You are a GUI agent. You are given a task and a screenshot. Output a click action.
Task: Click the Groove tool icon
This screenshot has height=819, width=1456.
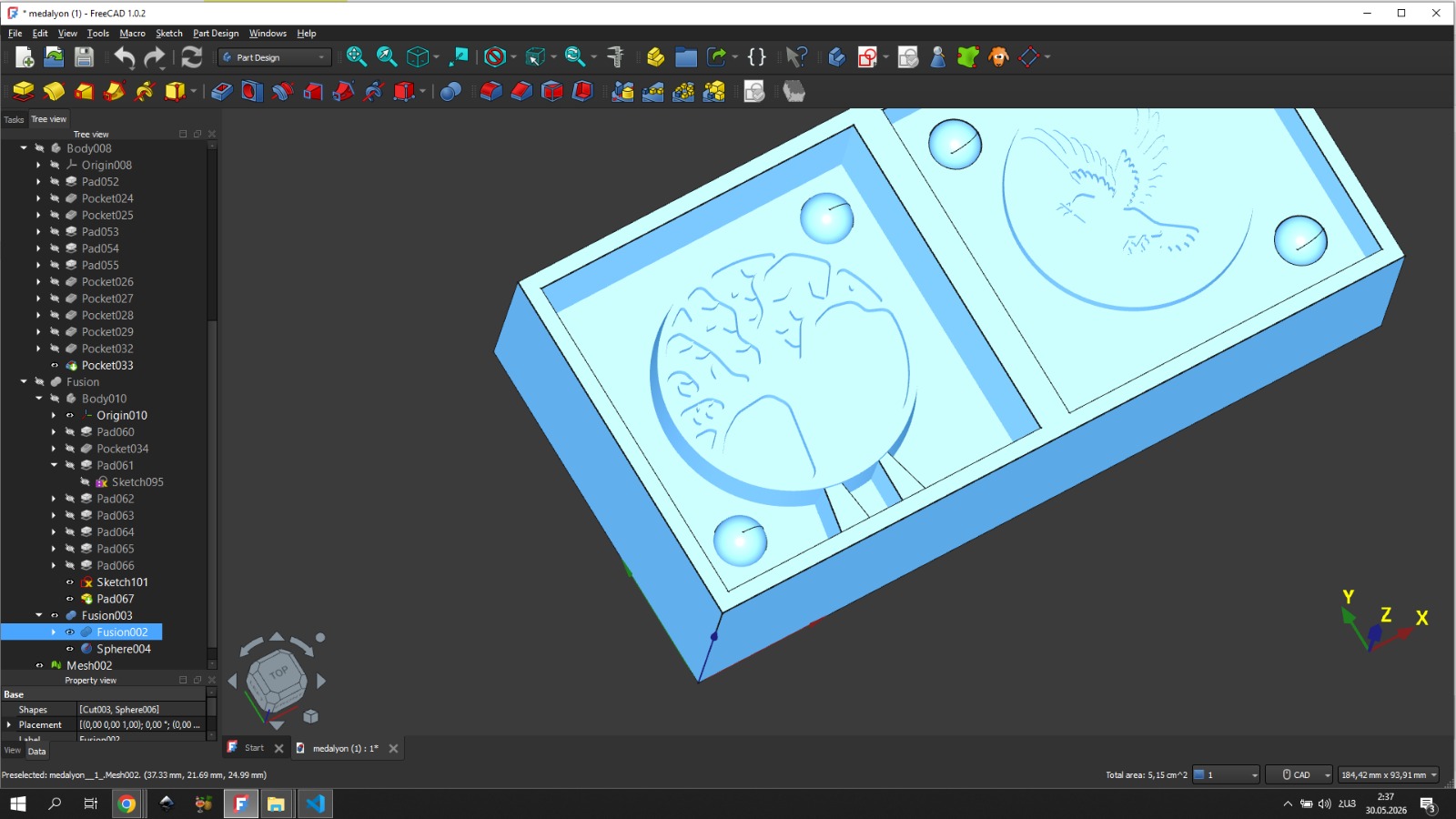(x=282, y=91)
